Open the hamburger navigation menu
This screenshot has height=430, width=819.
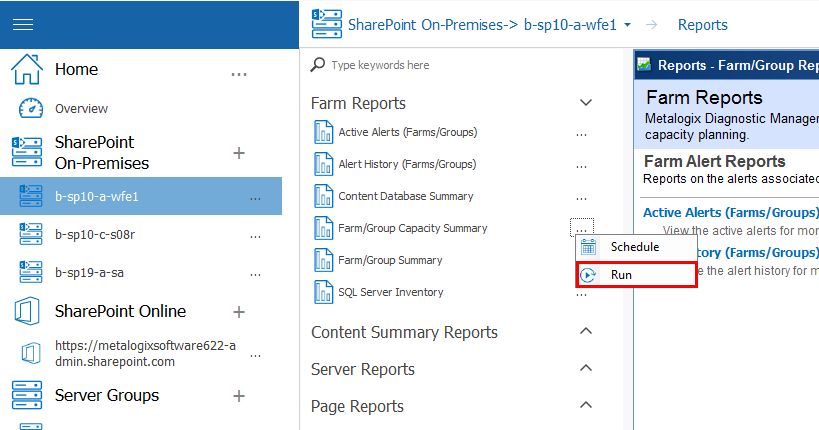tap(22, 25)
